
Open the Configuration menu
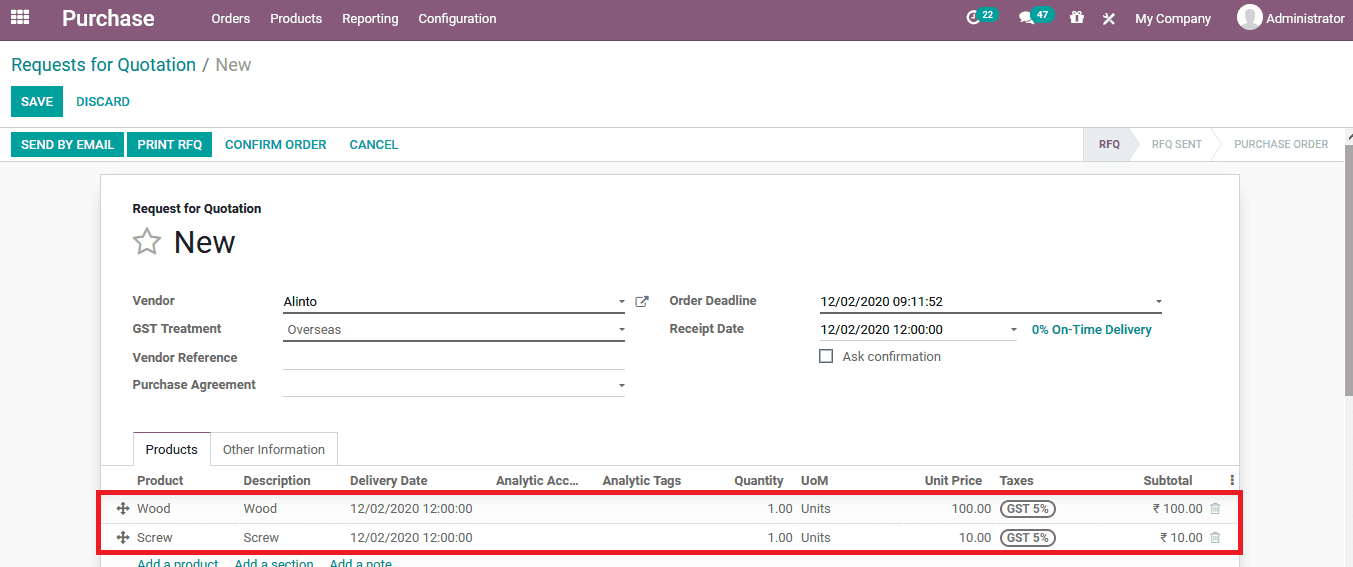457,18
